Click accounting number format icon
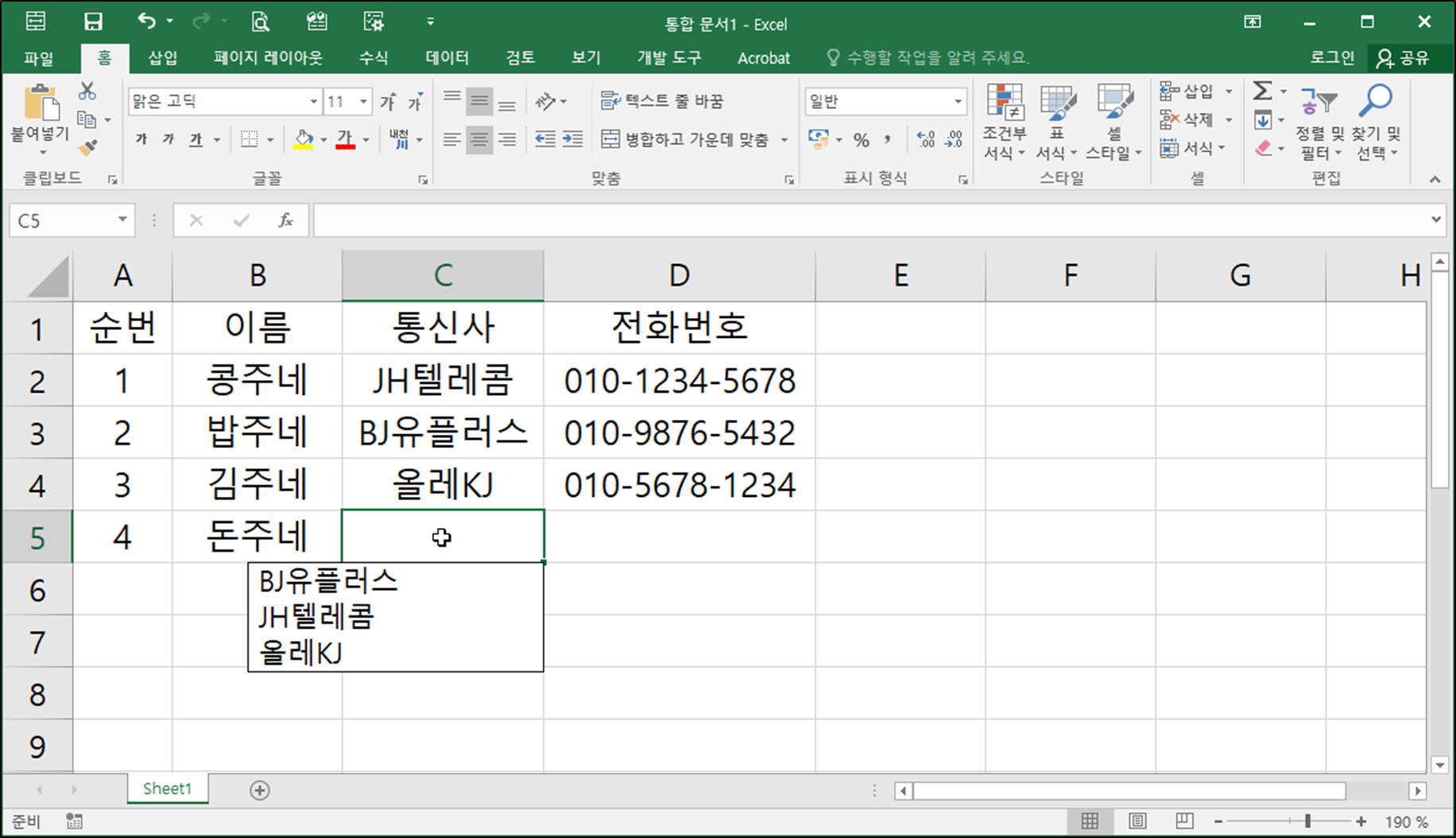1456x838 pixels. point(819,140)
